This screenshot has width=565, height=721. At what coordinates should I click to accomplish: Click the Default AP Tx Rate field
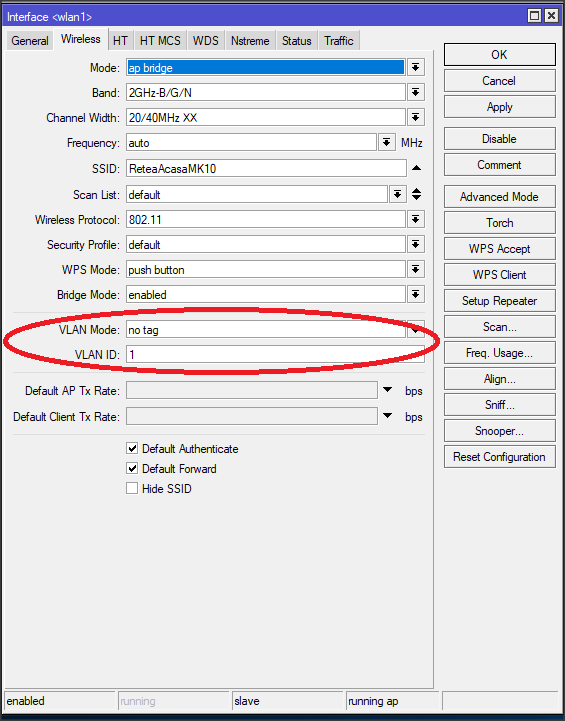click(x=252, y=390)
